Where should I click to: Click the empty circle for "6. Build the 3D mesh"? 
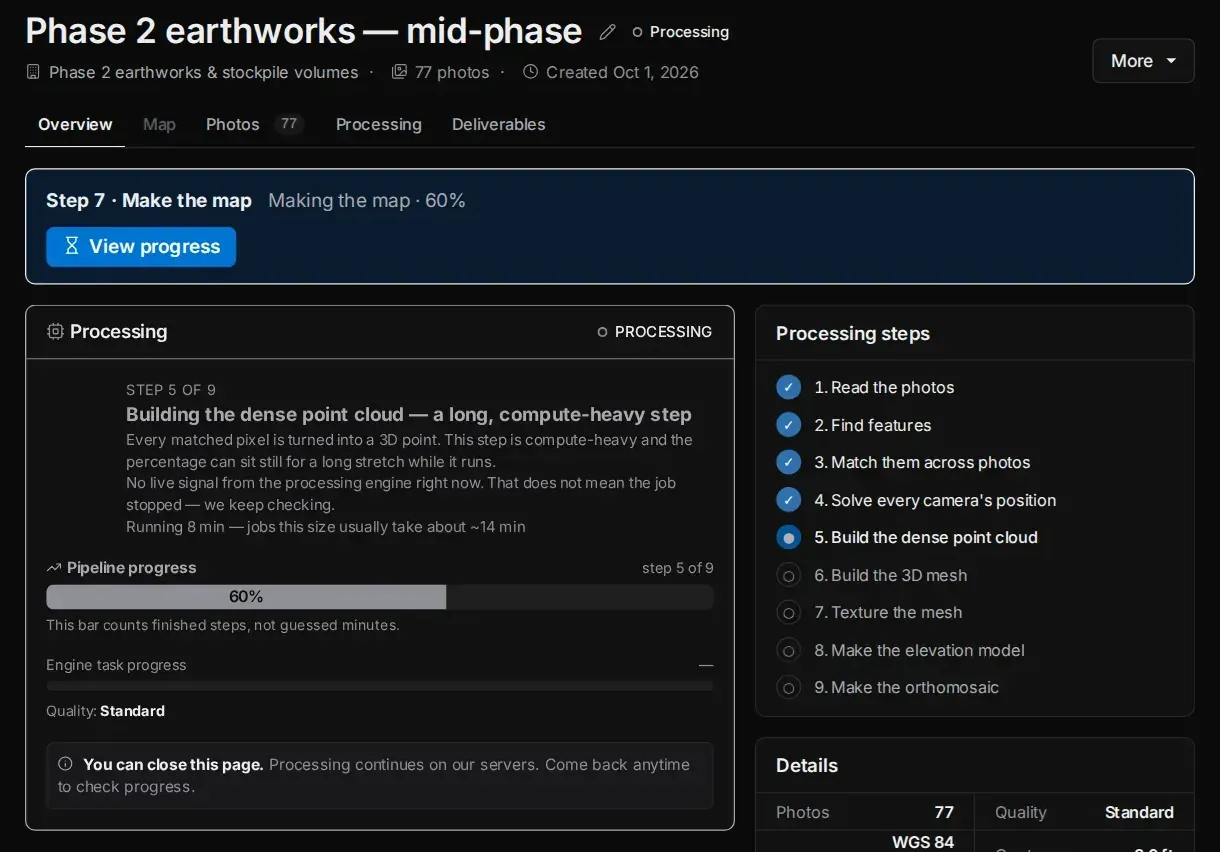tap(789, 575)
